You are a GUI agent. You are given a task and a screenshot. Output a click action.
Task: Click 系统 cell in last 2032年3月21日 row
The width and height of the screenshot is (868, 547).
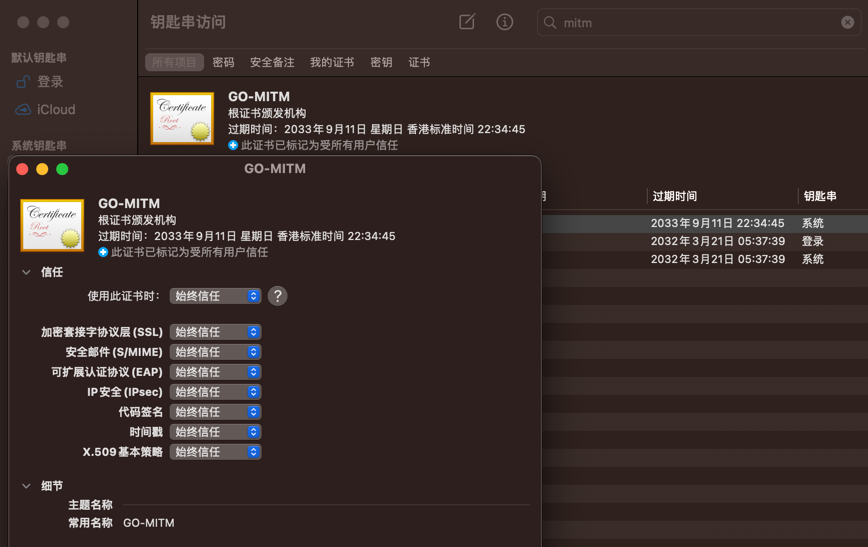813,259
